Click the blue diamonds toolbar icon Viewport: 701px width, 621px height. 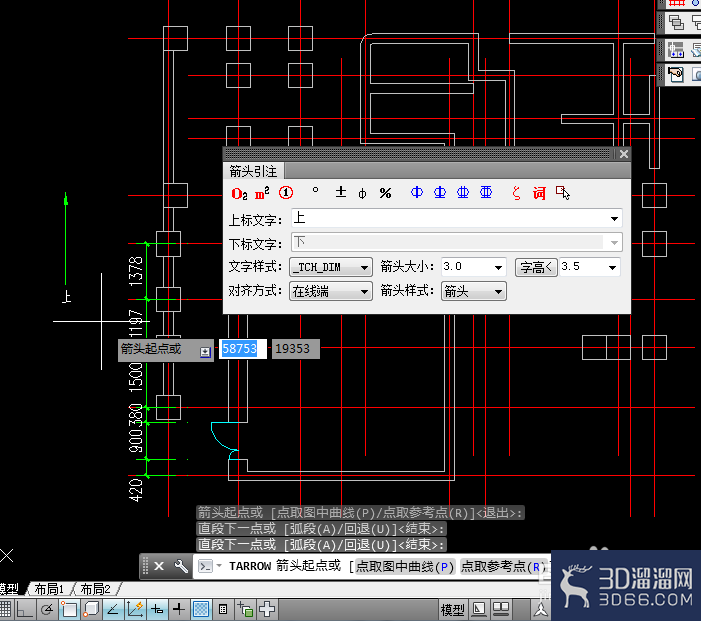click(676, 50)
